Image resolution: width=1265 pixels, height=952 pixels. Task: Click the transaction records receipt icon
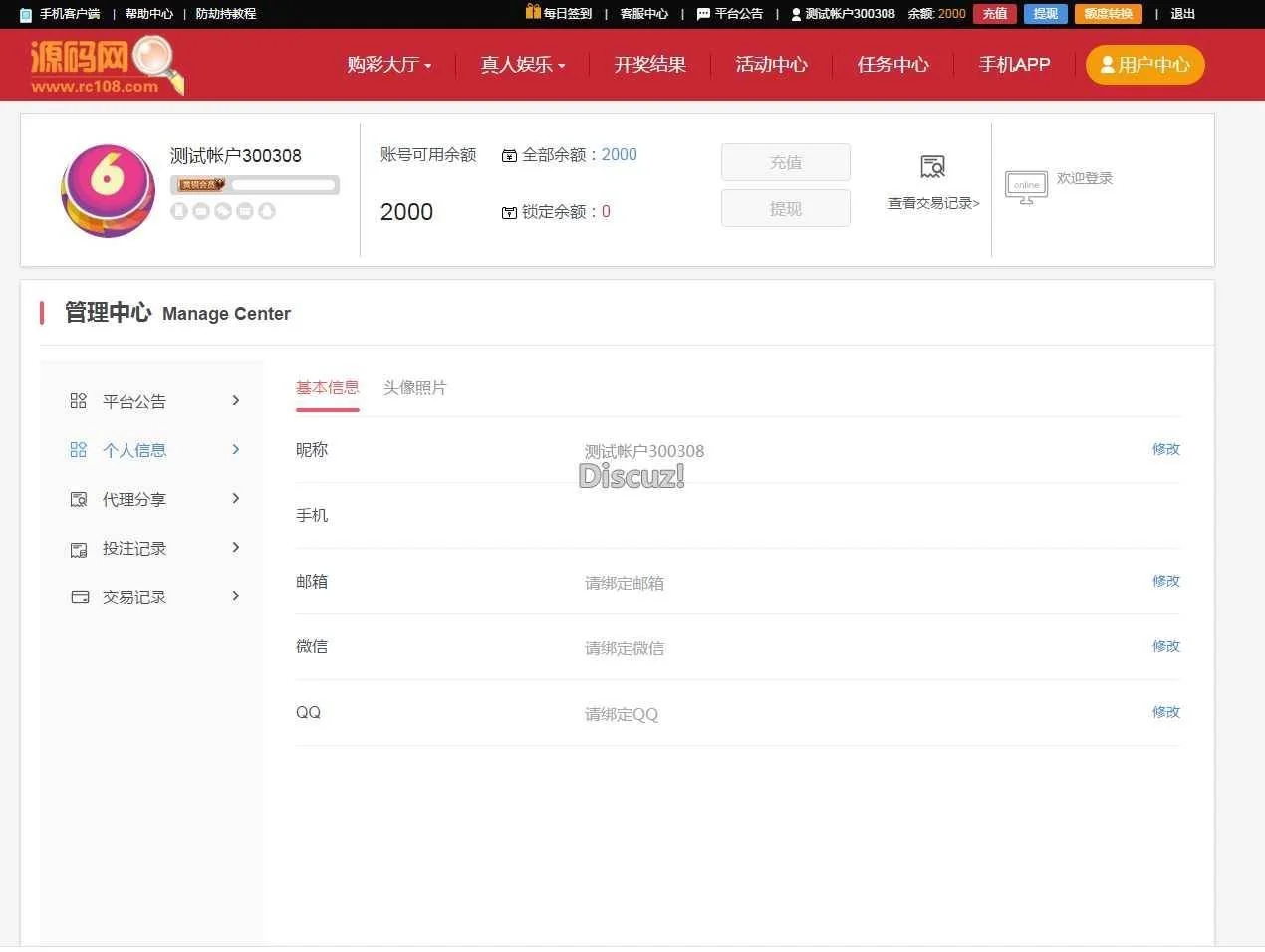pyautogui.click(x=932, y=167)
